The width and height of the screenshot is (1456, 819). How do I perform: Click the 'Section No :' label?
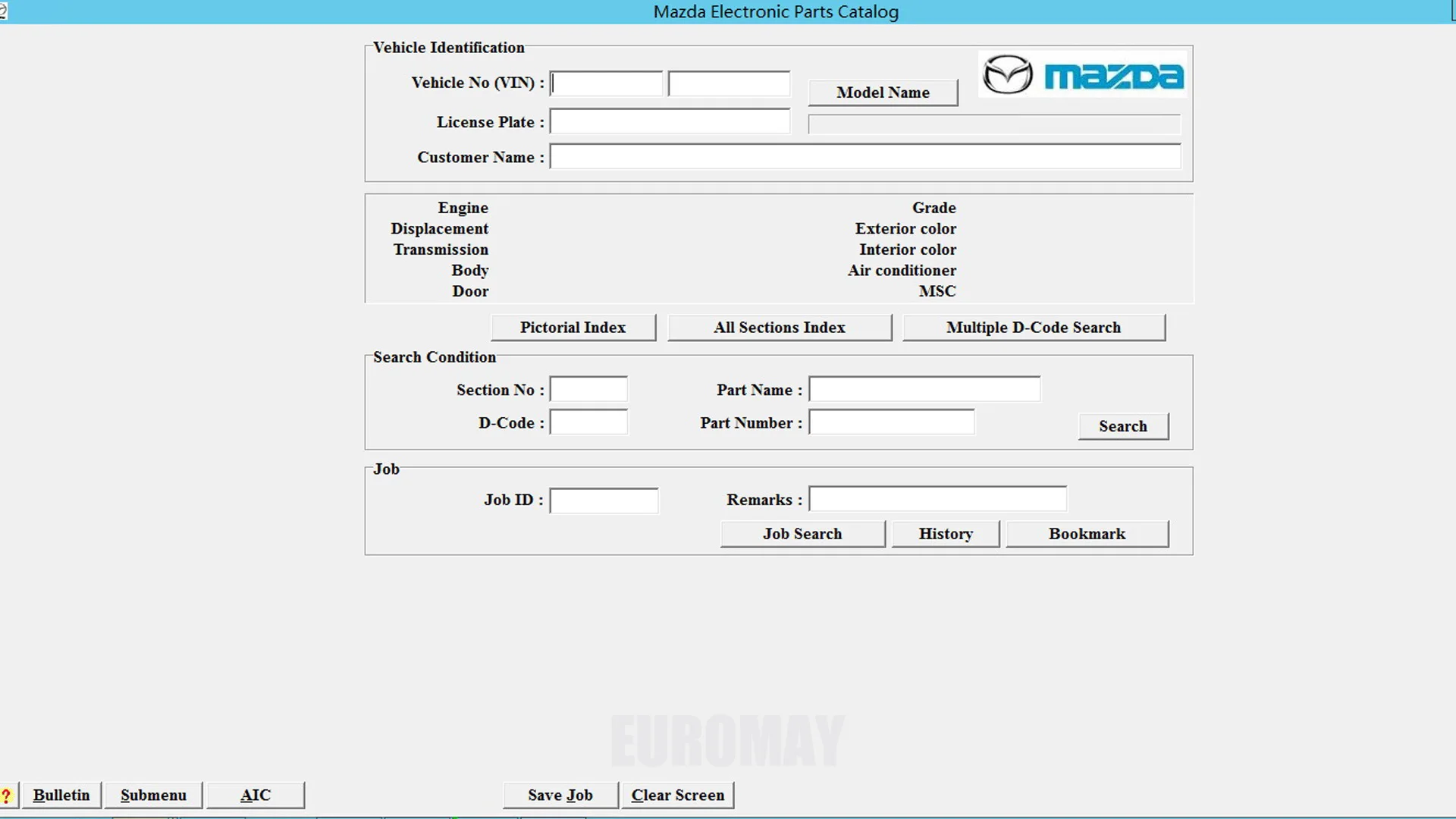[500, 390]
